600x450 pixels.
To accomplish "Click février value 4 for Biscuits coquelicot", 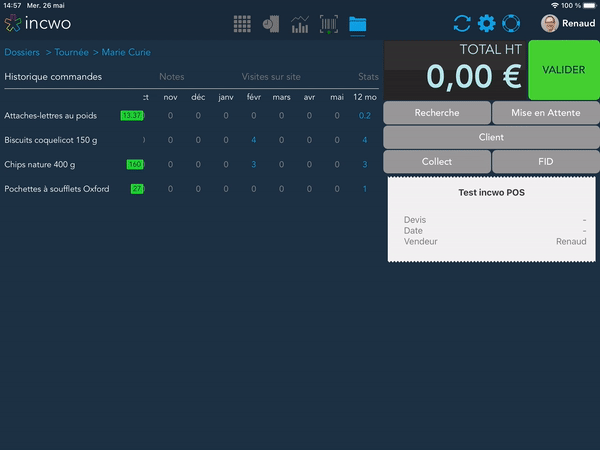I will pyautogui.click(x=254, y=140).
